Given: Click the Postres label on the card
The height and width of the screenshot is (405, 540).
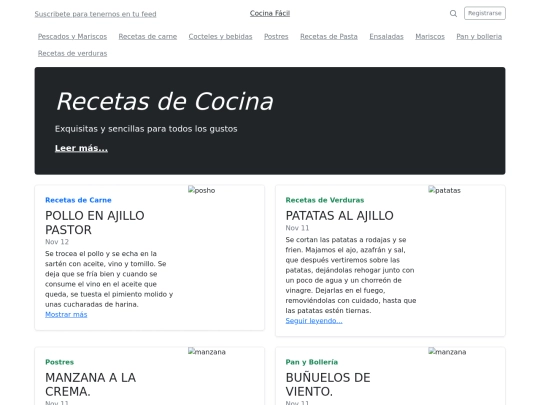Looking at the screenshot, I should 60,362.
